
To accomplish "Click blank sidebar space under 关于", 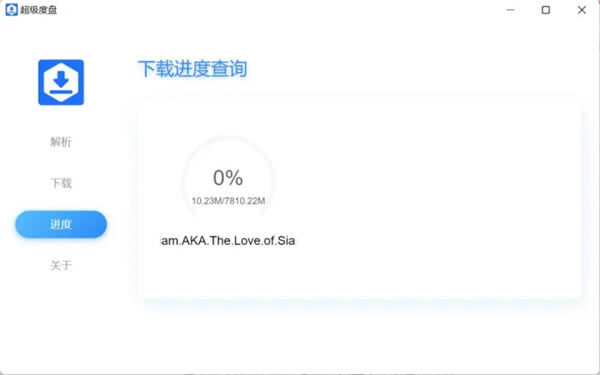I will [61, 321].
